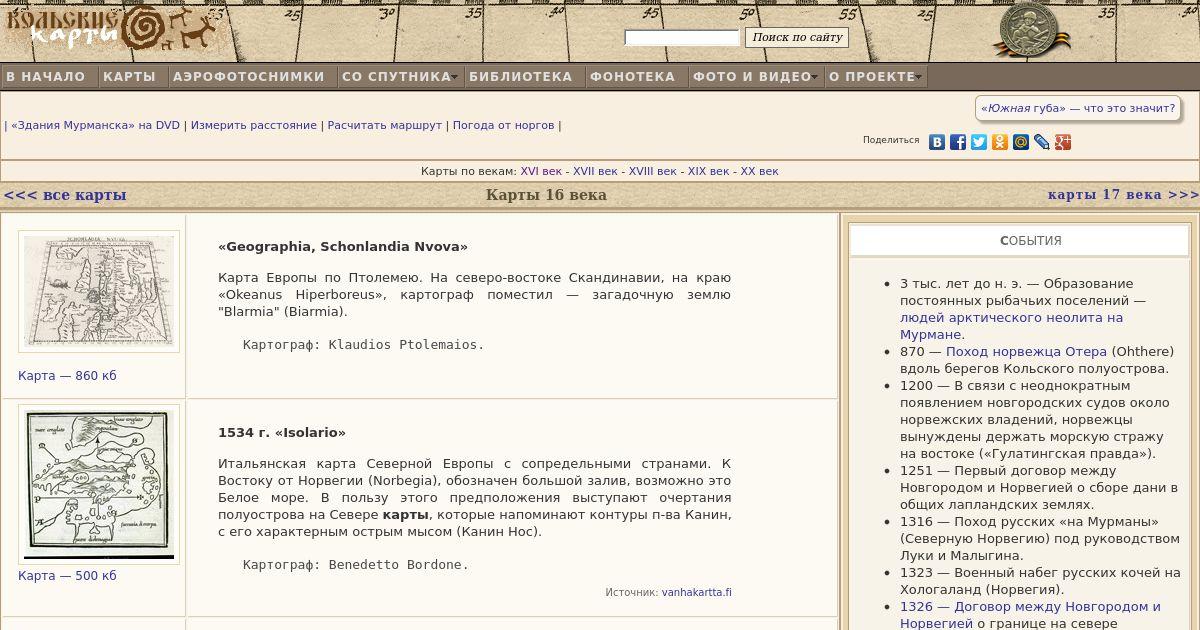Click the 1251 — Первый договор event text

click(1038, 488)
